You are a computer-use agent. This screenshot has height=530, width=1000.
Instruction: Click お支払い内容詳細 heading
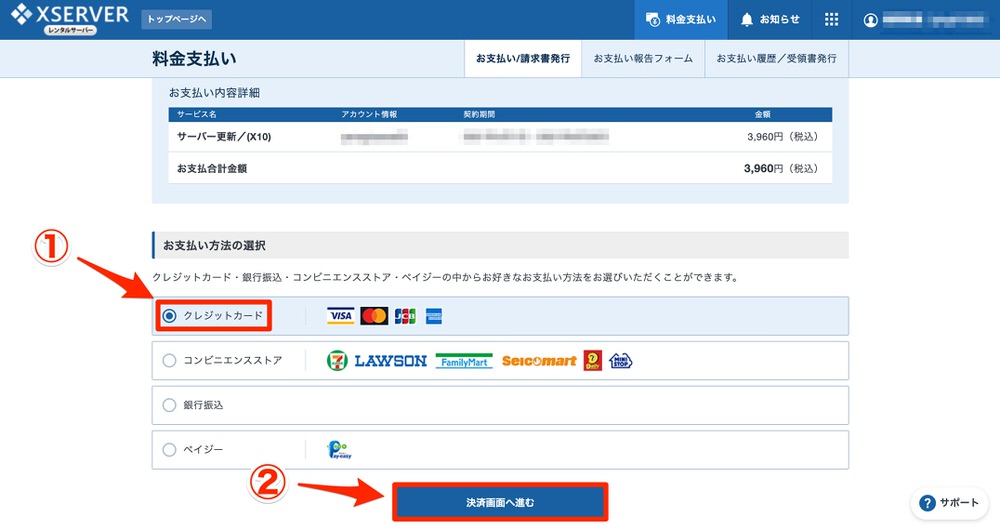[214, 93]
